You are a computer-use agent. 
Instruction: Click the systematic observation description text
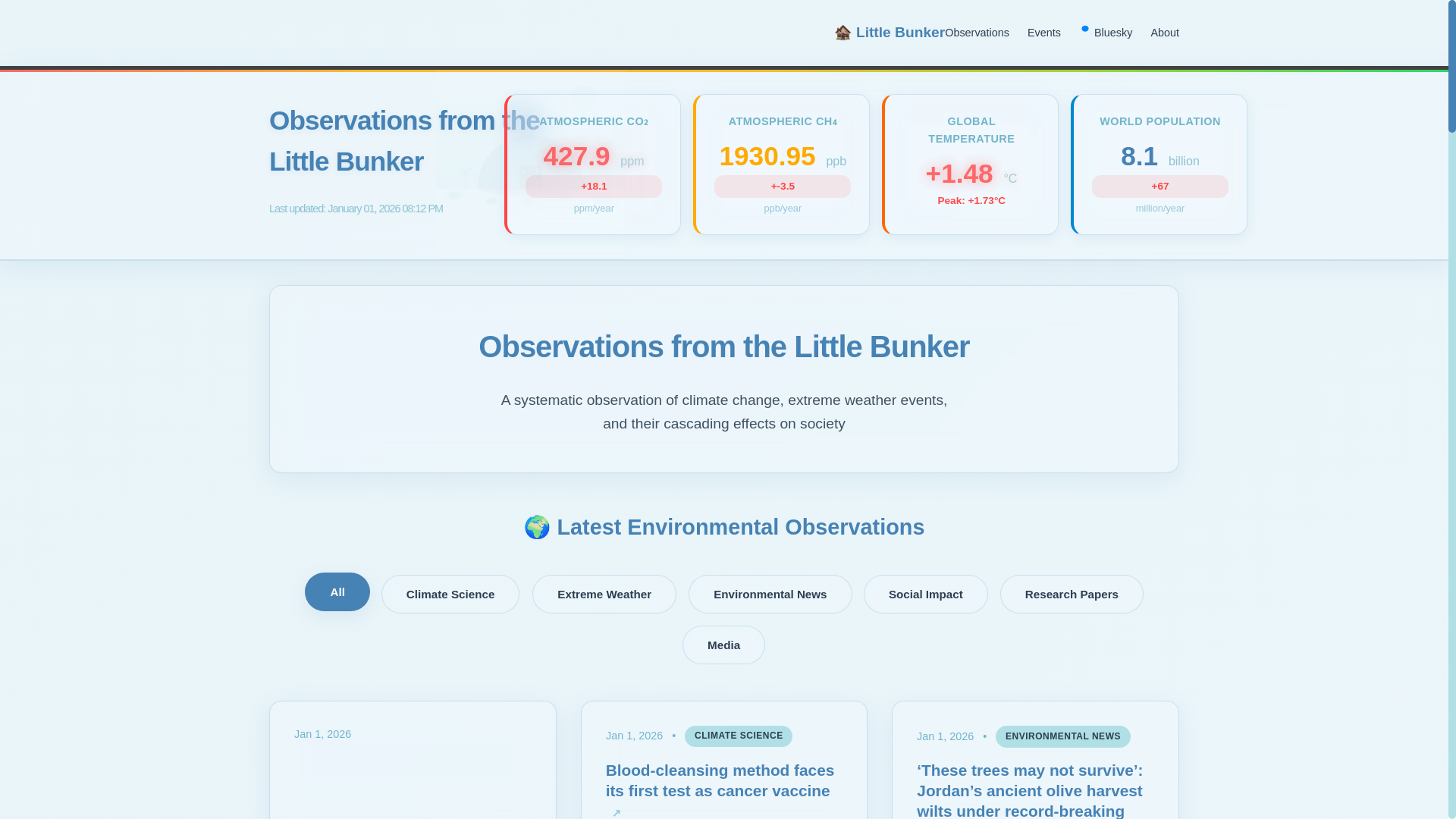click(724, 412)
